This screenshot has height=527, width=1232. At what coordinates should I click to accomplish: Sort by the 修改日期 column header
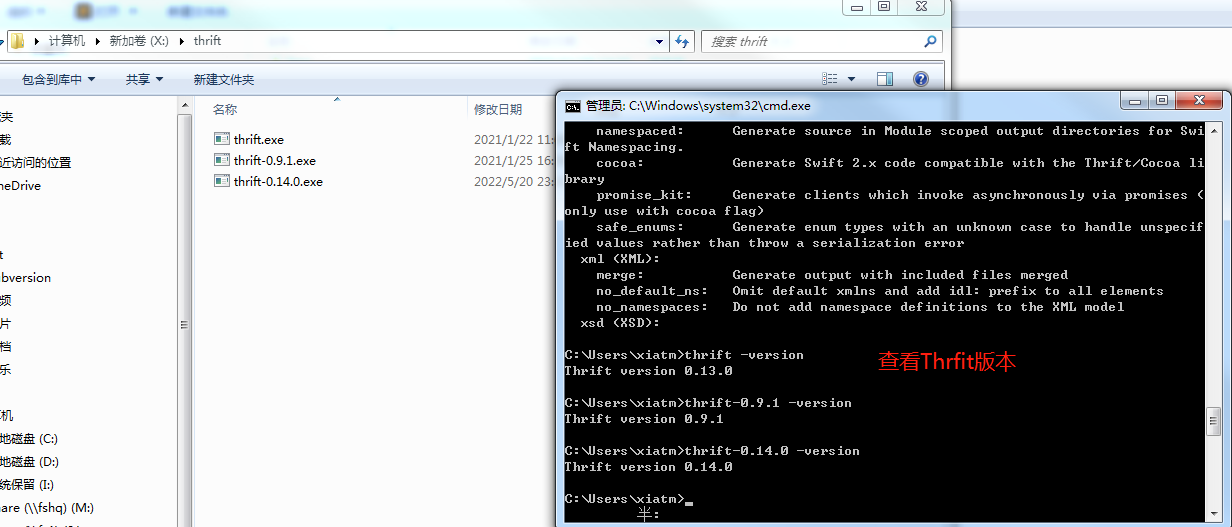[x=498, y=109]
